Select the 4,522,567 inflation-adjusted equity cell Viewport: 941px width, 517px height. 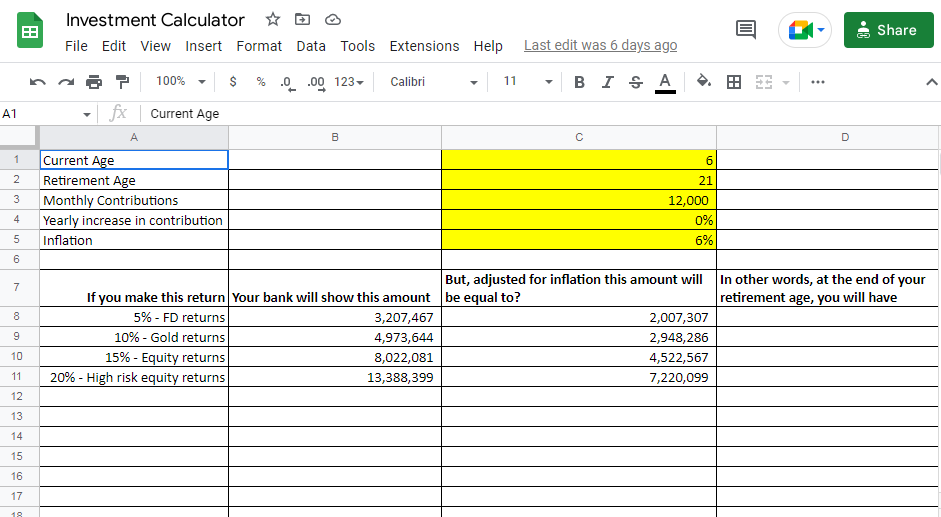(x=579, y=357)
